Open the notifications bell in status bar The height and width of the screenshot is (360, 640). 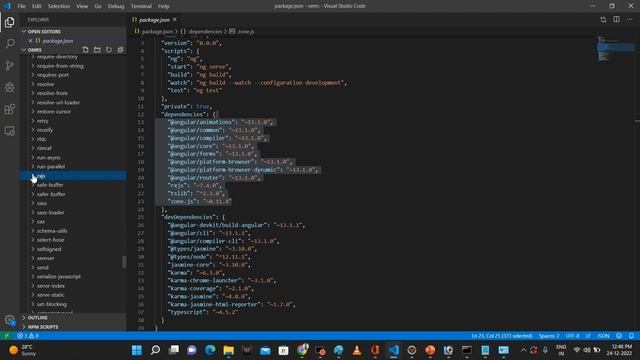[631, 336]
